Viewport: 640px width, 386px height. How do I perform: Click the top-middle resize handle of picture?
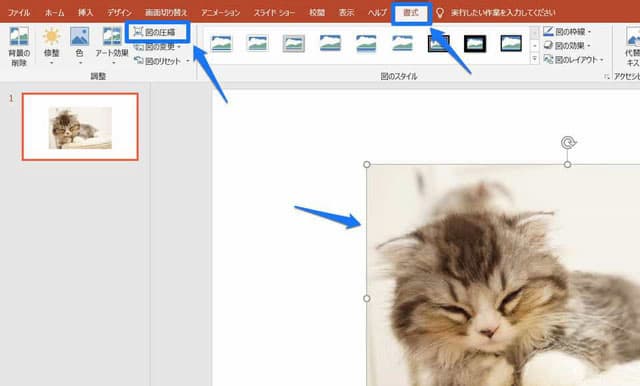click(567, 164)
